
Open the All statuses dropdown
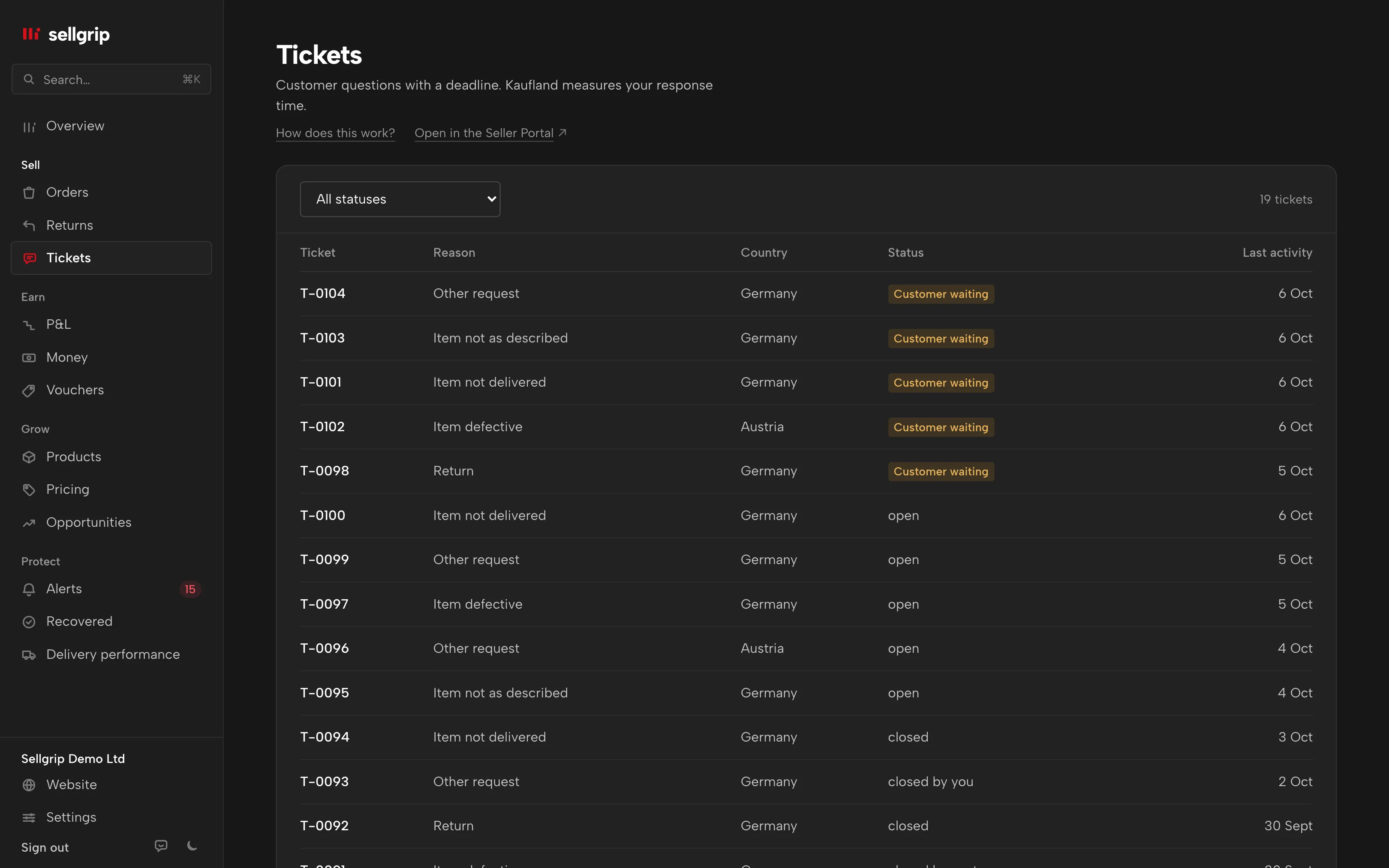(400, 199)
